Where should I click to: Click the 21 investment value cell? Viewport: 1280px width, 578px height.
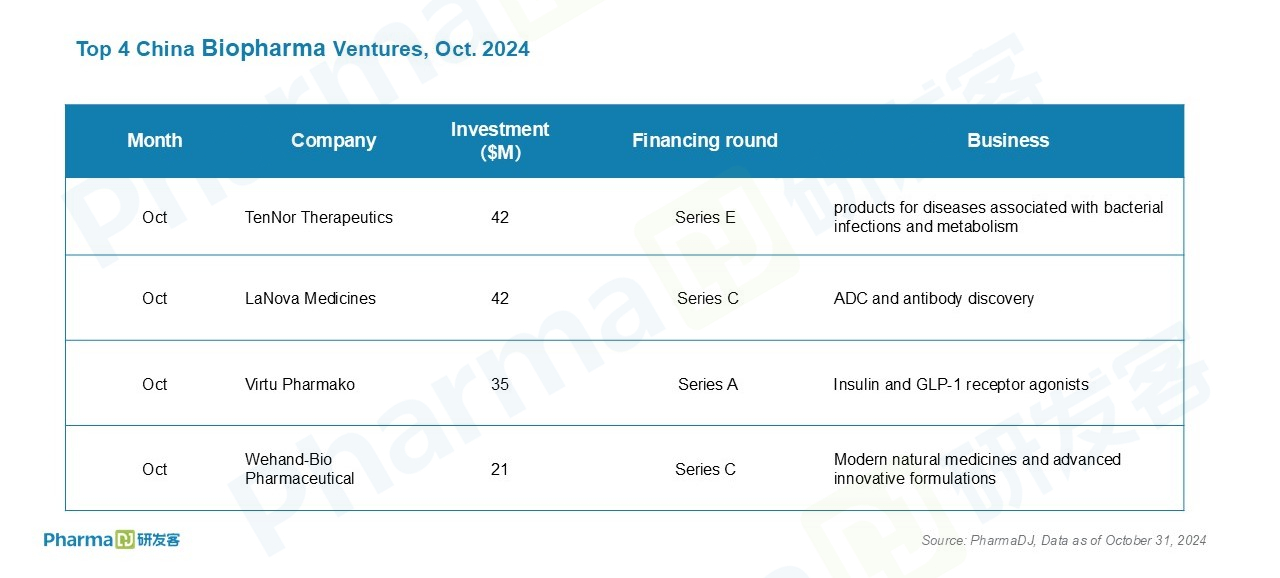[500, 469]
